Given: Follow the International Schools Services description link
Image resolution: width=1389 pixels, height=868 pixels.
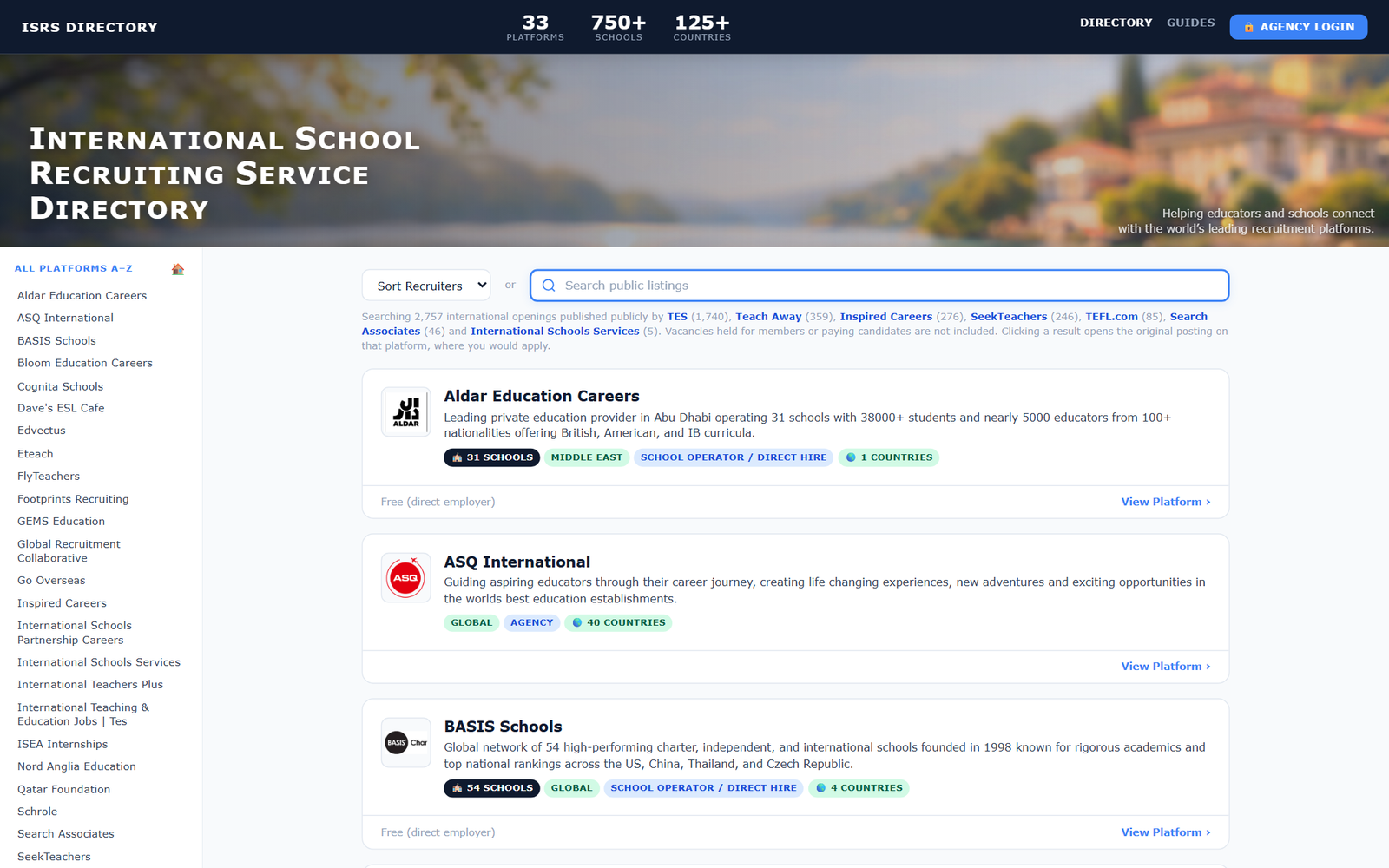Looking at the screenshot, I should pos(555,332).
